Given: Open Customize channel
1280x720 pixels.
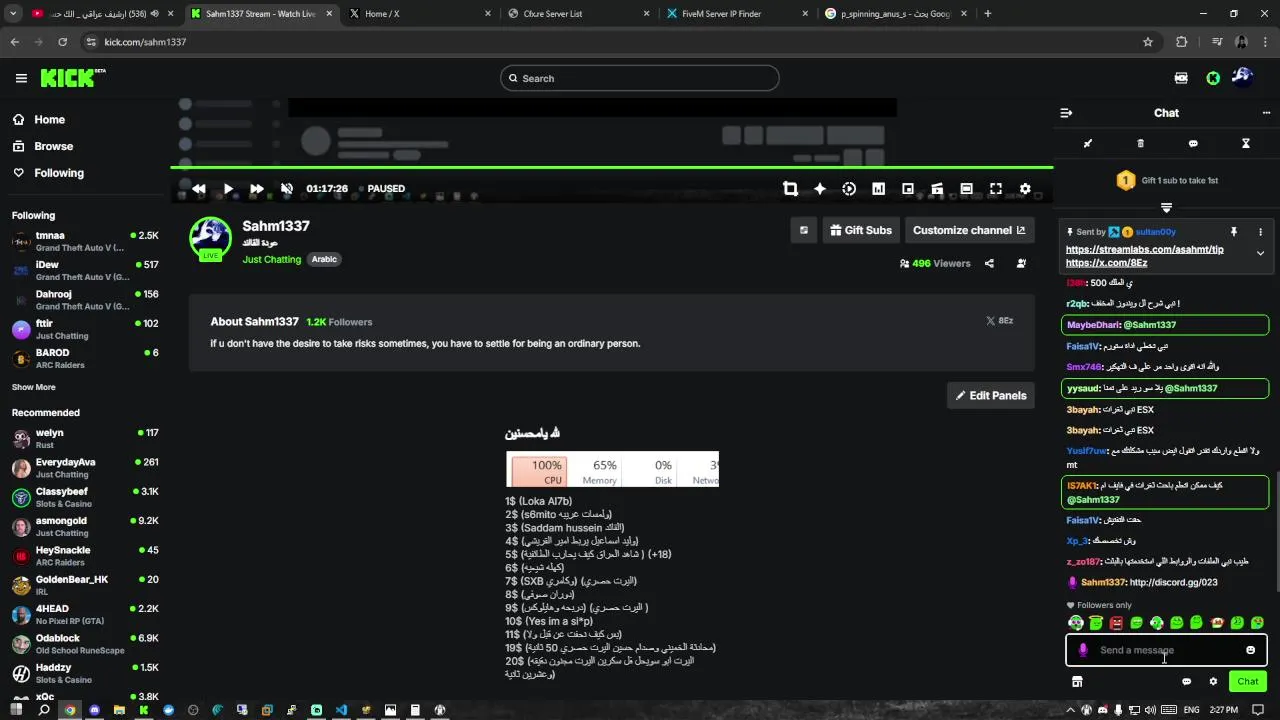Looking at the screenshot, I should tap(969, 230).
